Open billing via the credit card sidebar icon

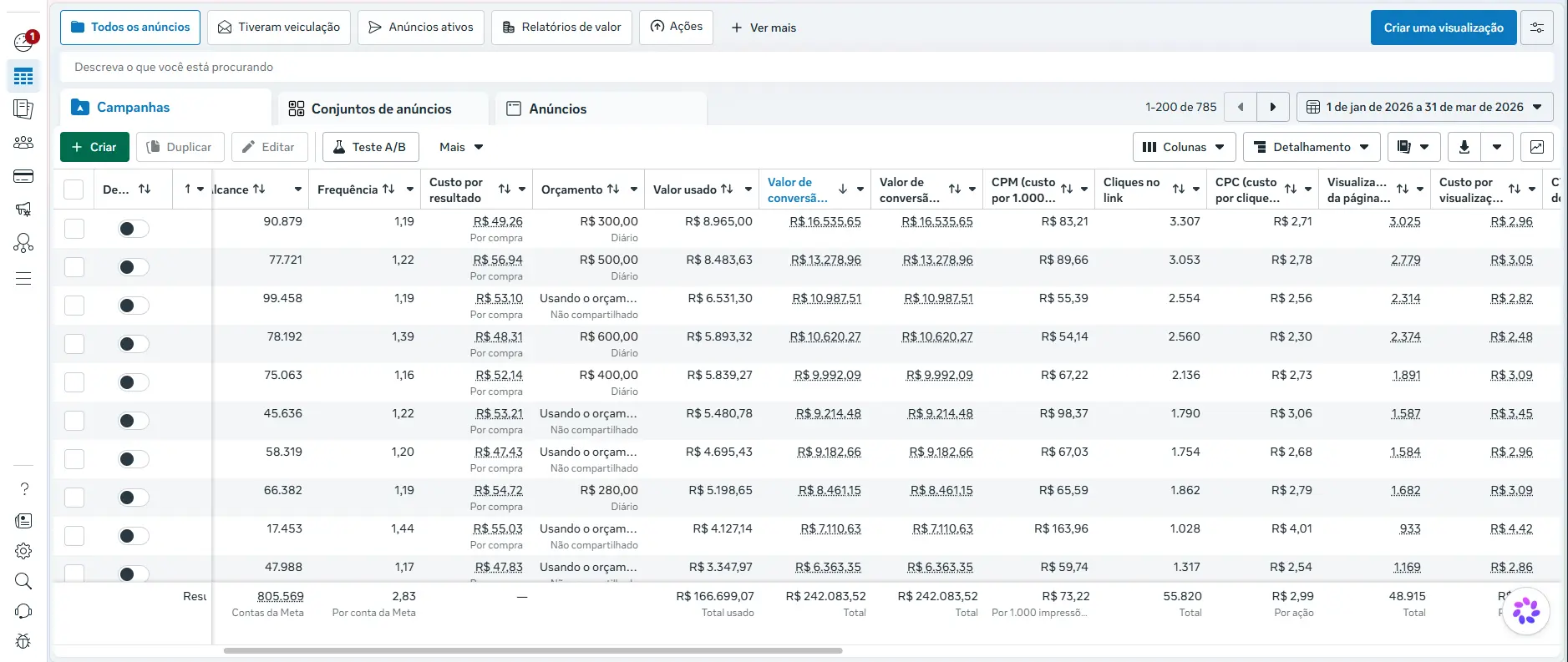[x=23, y=176]
